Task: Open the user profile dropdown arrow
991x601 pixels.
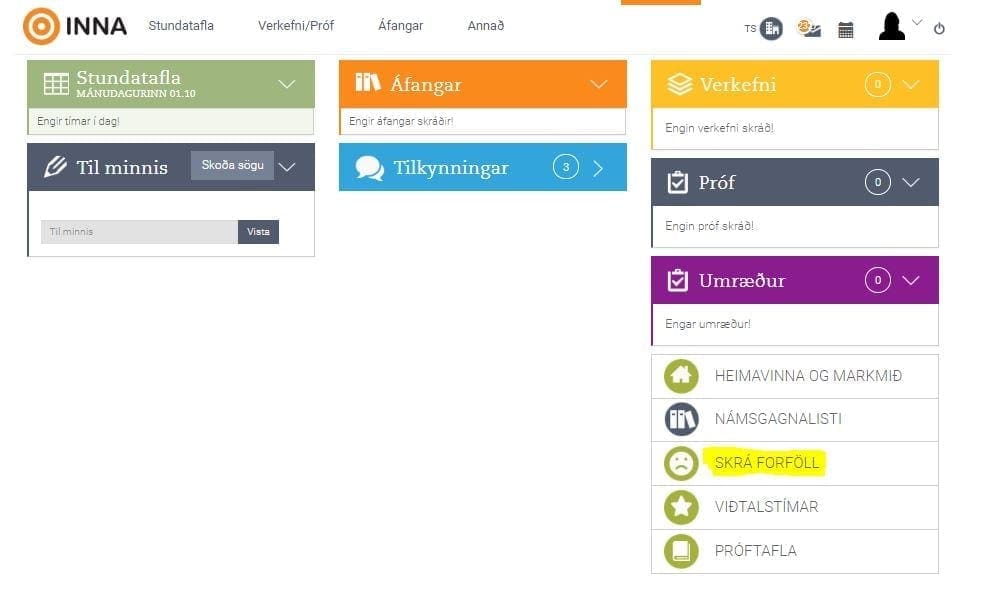Action: tap(917, 22)
